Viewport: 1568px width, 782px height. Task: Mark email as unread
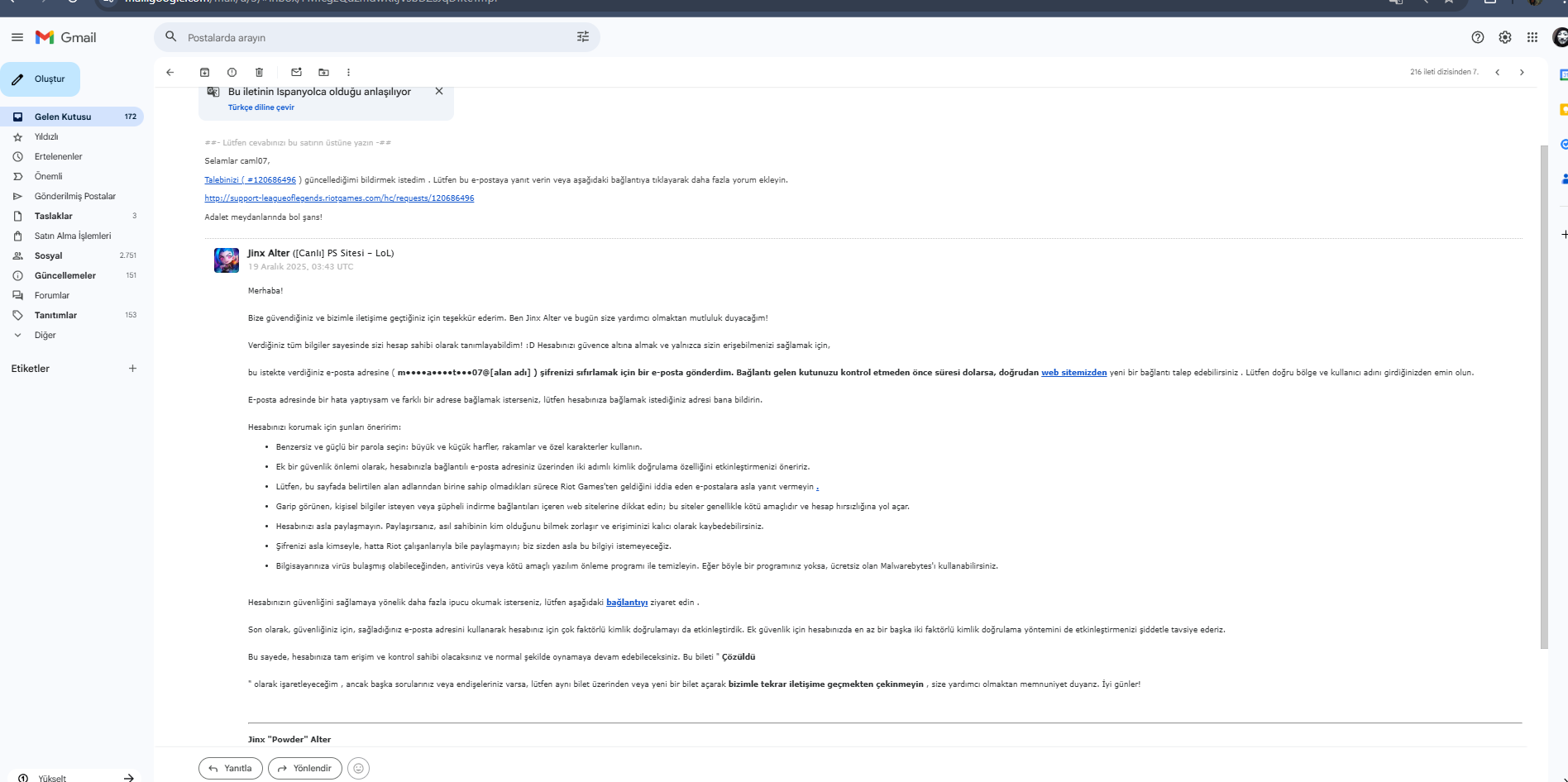coord(297,72)
